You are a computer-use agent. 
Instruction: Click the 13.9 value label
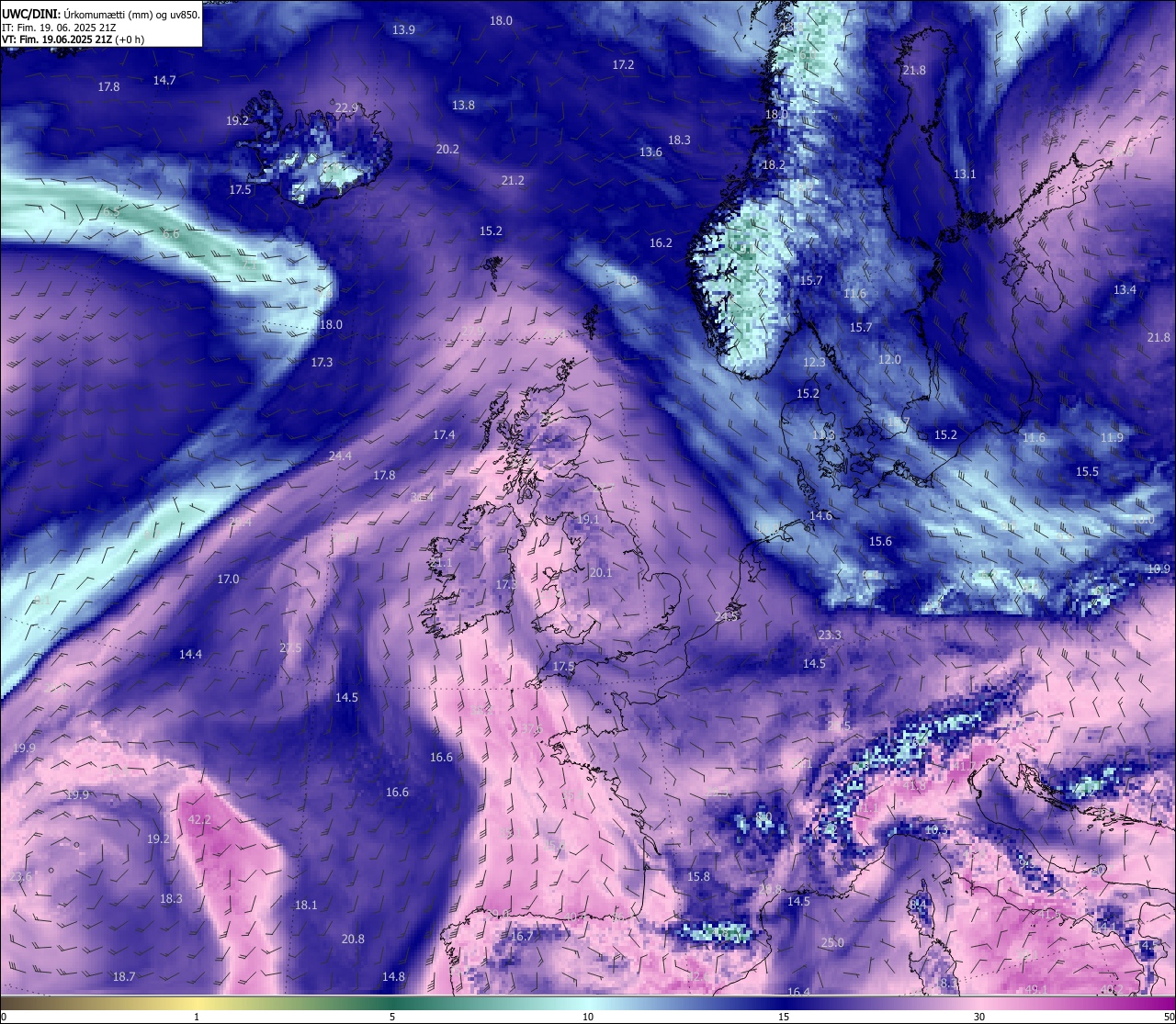pyautogui.click(x=403, y=29)
